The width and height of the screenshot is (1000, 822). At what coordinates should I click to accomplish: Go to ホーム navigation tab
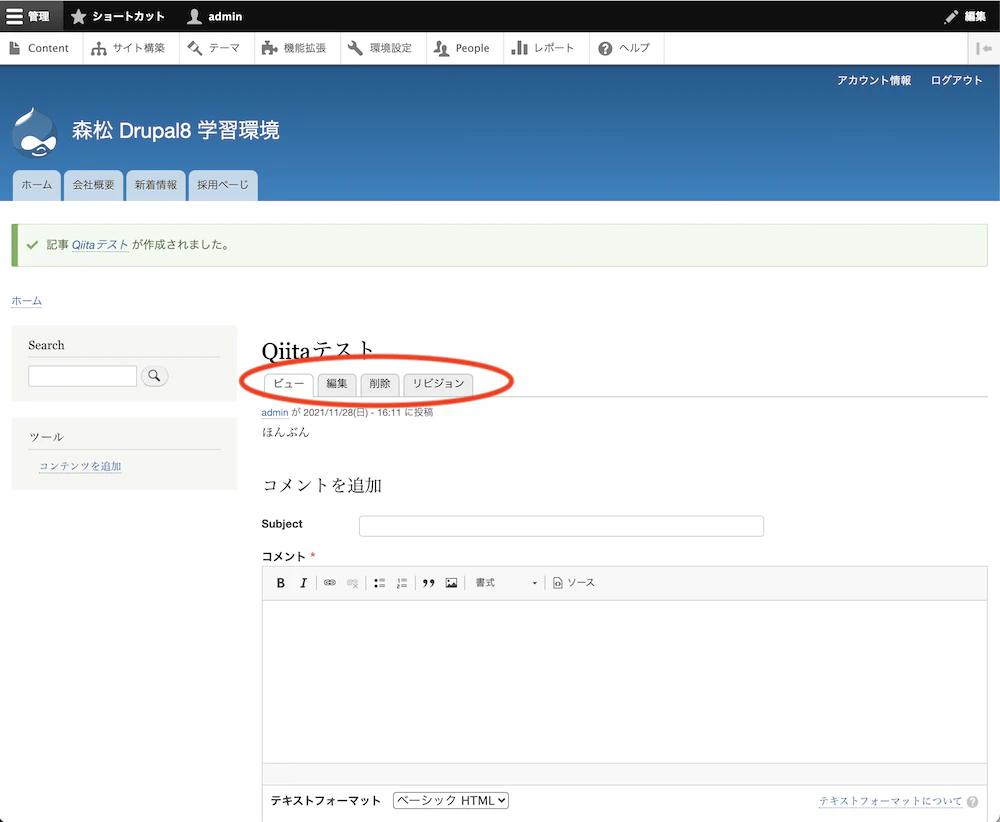(37, 185)
